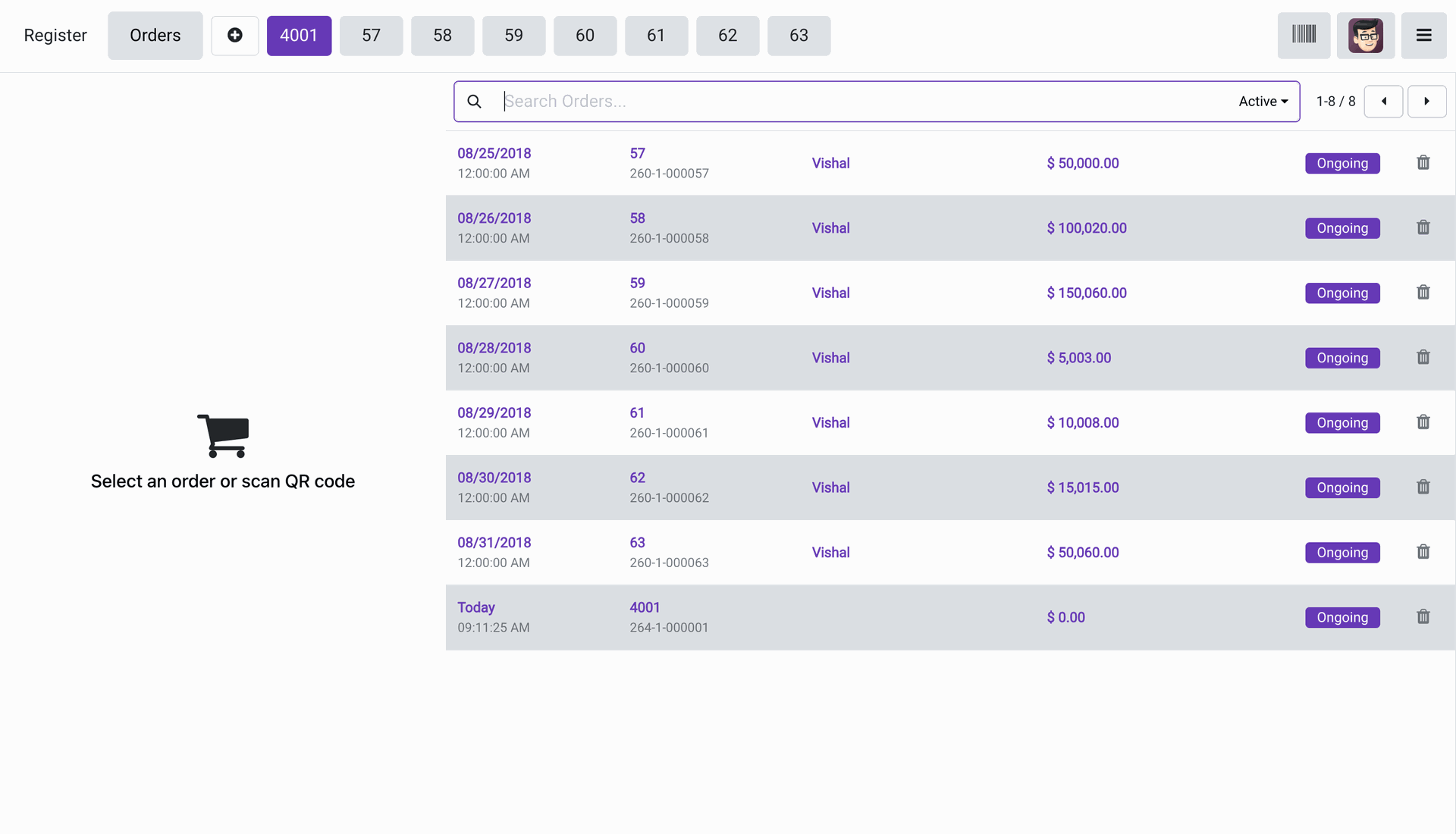Click Ongoing badge for order 4001
Viewport: 1456px width, 834px height.
click(x=1342, y=617)
